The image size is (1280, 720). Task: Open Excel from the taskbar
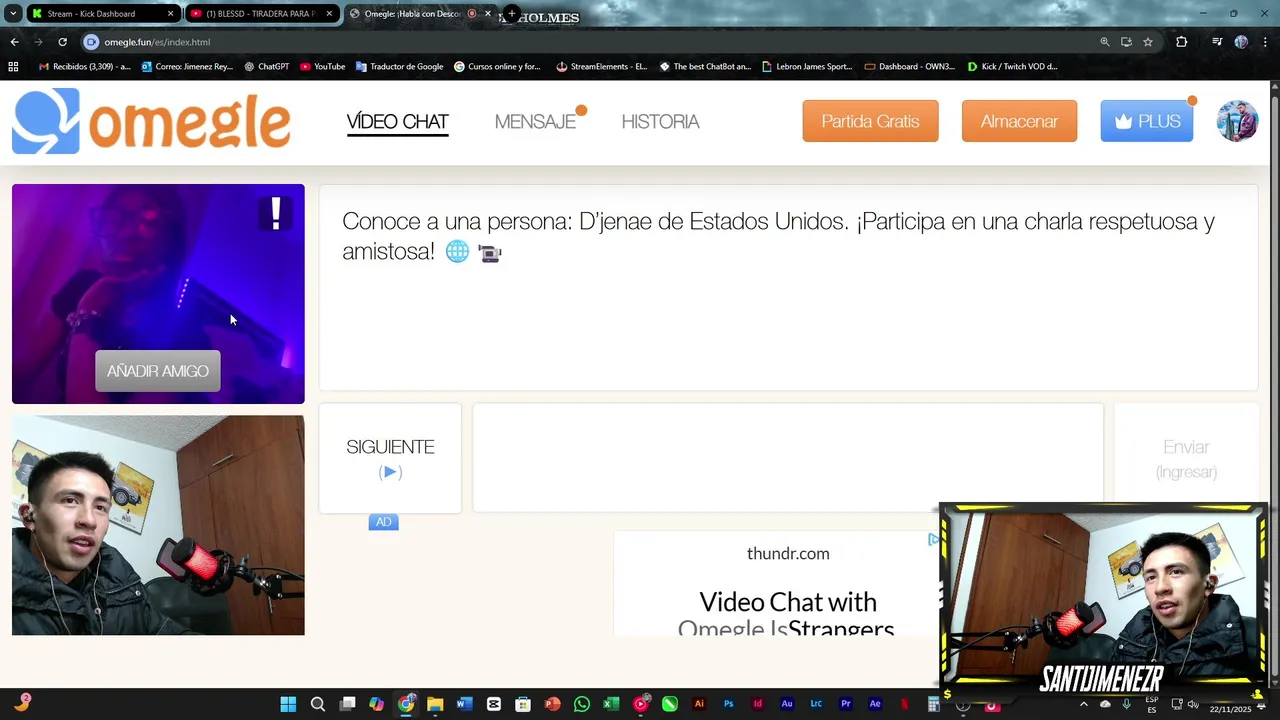click(611, 704)
